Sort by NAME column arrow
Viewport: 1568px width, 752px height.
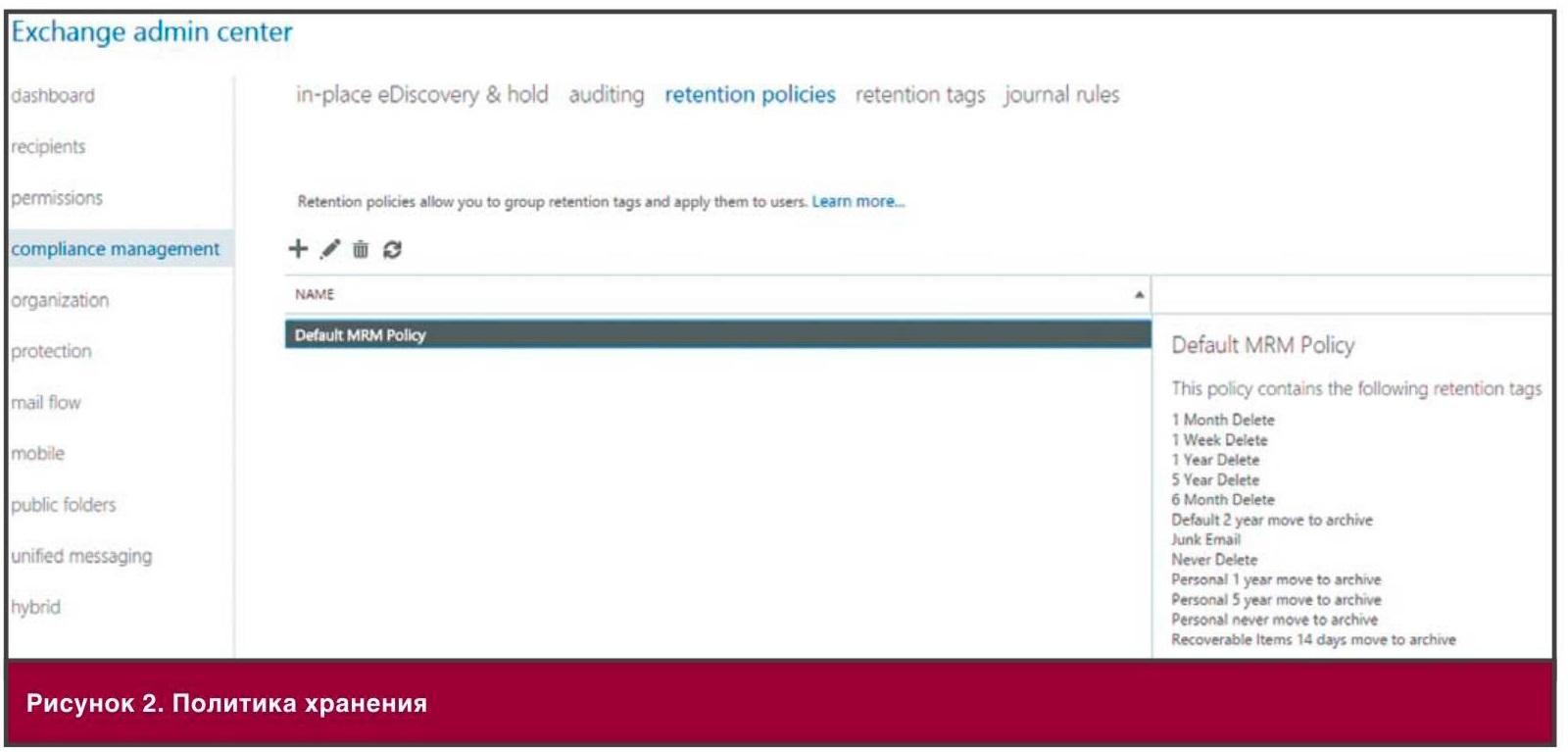tap(1139, 294)
